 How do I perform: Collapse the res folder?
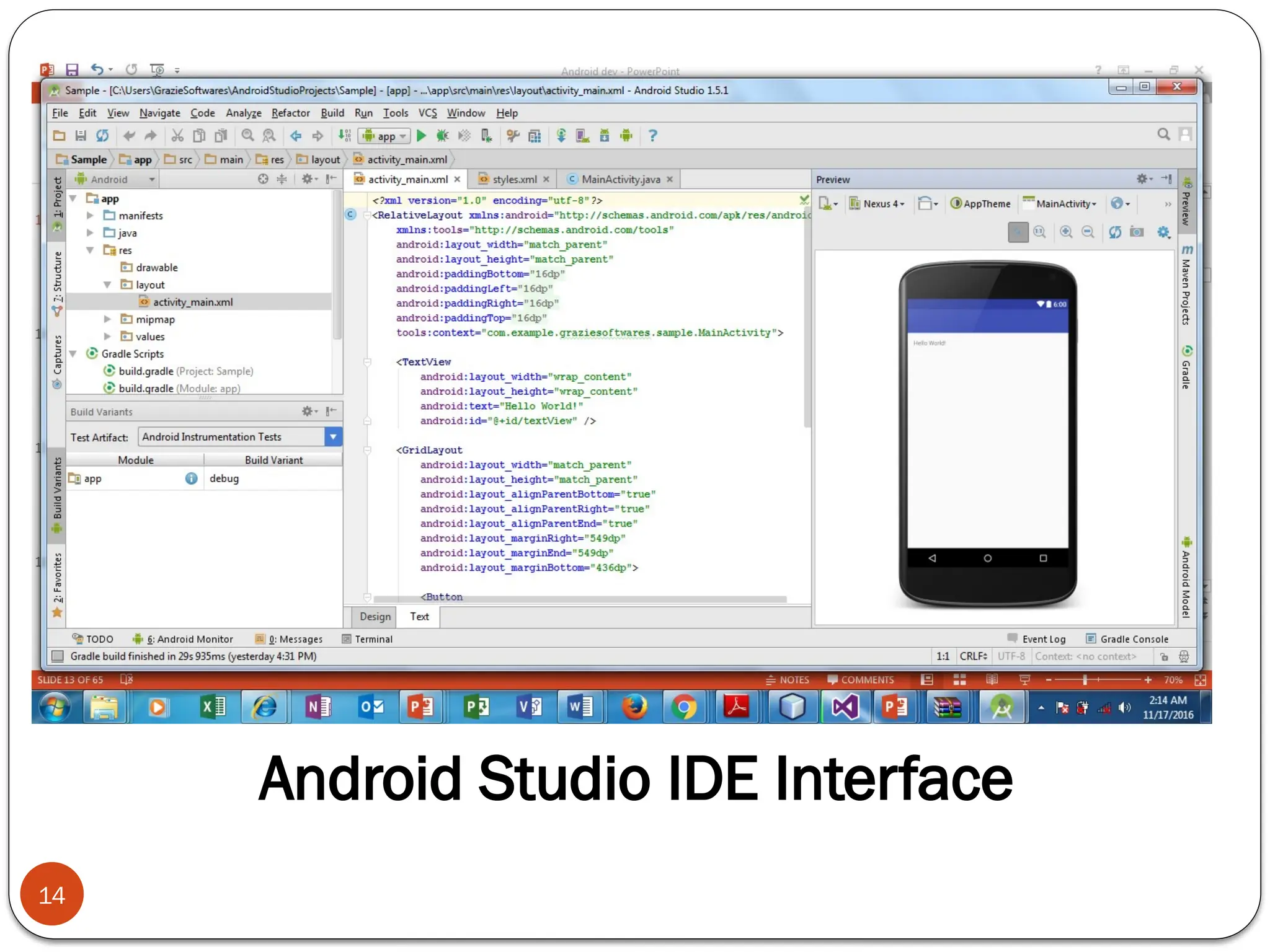(x=91, y=250)
